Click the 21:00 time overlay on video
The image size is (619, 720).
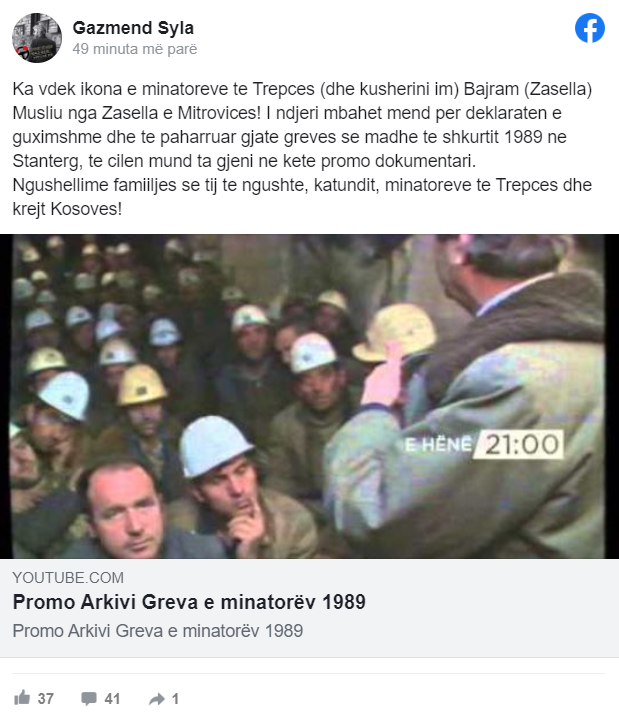521,444
